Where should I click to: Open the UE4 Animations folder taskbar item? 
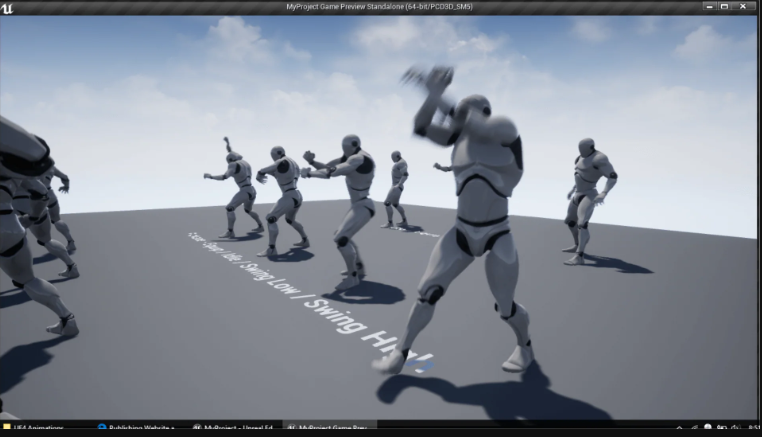tap(34, 428)
